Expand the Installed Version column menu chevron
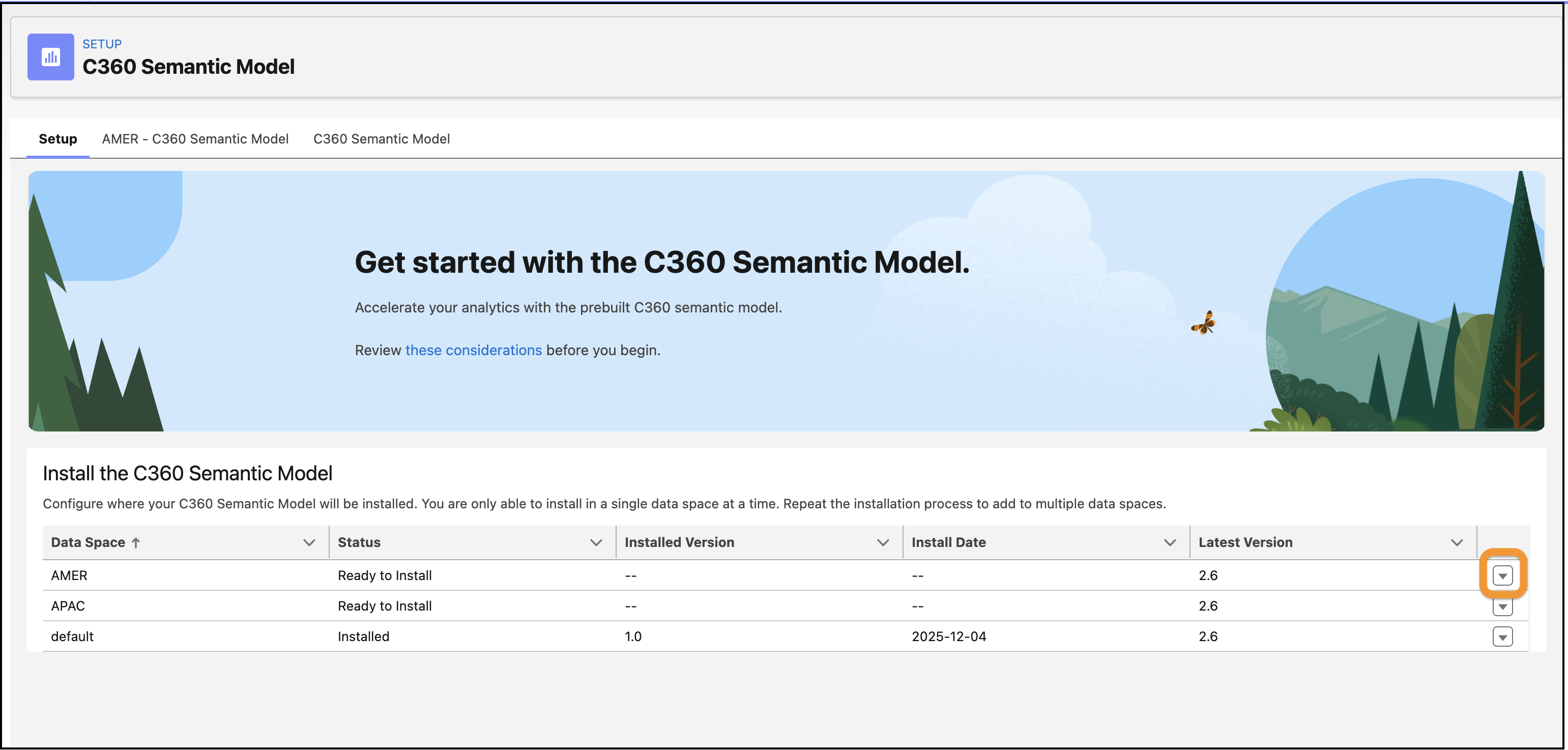Viewport: 1568px width, 750px height. pos(883,542)
